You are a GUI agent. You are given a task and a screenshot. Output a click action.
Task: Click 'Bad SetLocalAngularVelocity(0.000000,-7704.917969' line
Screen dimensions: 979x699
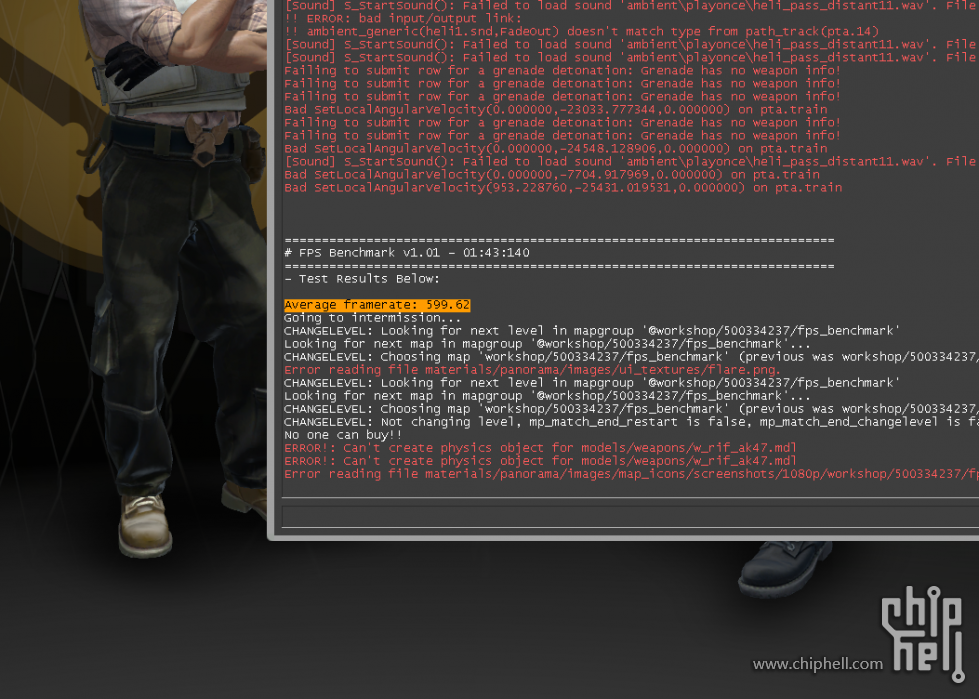pyautogui.click(x=552, y=175)
